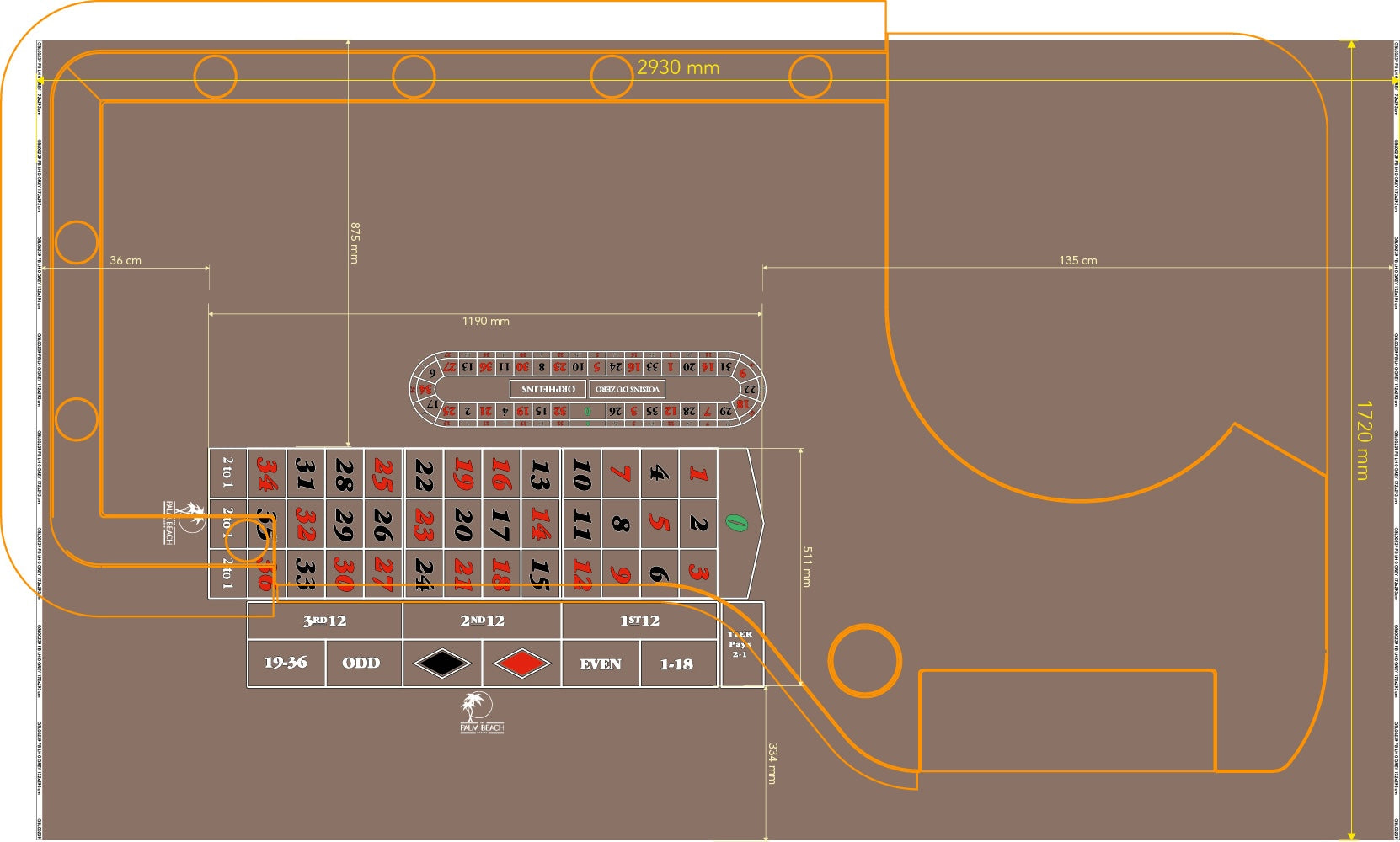
Task: Click large black 4 on the betting grid
Action: click(x=660, y=473)
